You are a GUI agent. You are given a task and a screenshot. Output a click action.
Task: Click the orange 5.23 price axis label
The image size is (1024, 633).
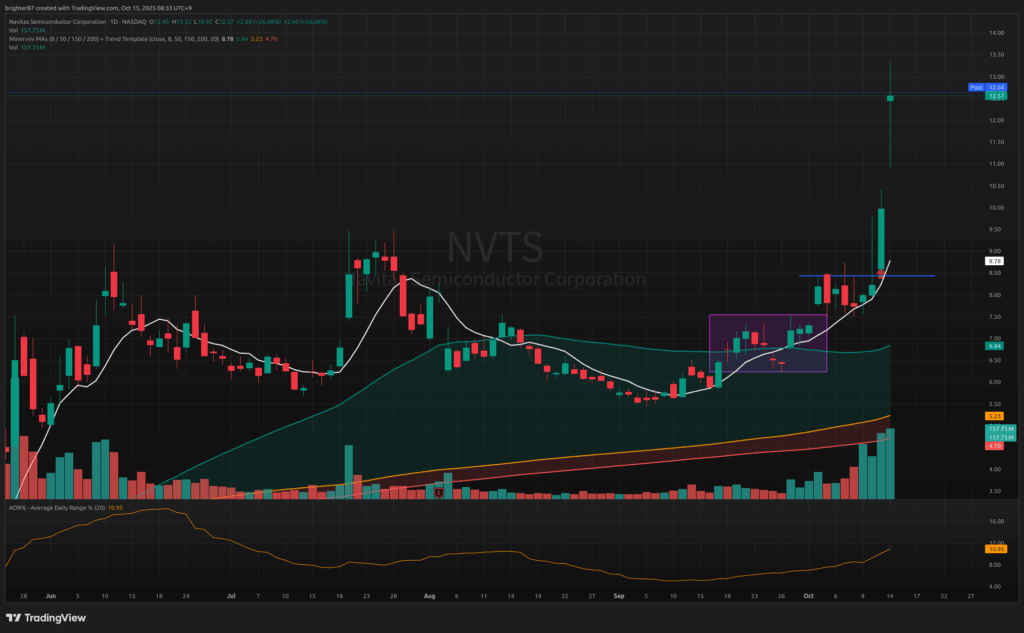tap(995, 416)
